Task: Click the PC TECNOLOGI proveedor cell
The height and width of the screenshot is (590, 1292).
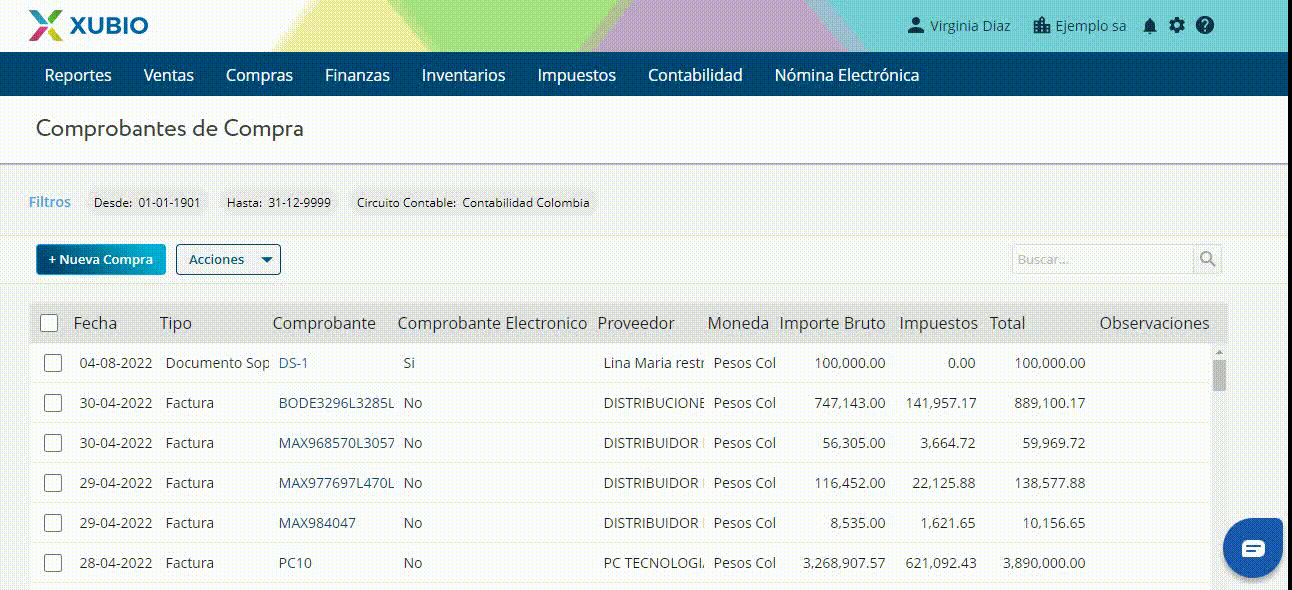Action: point(654,563)
